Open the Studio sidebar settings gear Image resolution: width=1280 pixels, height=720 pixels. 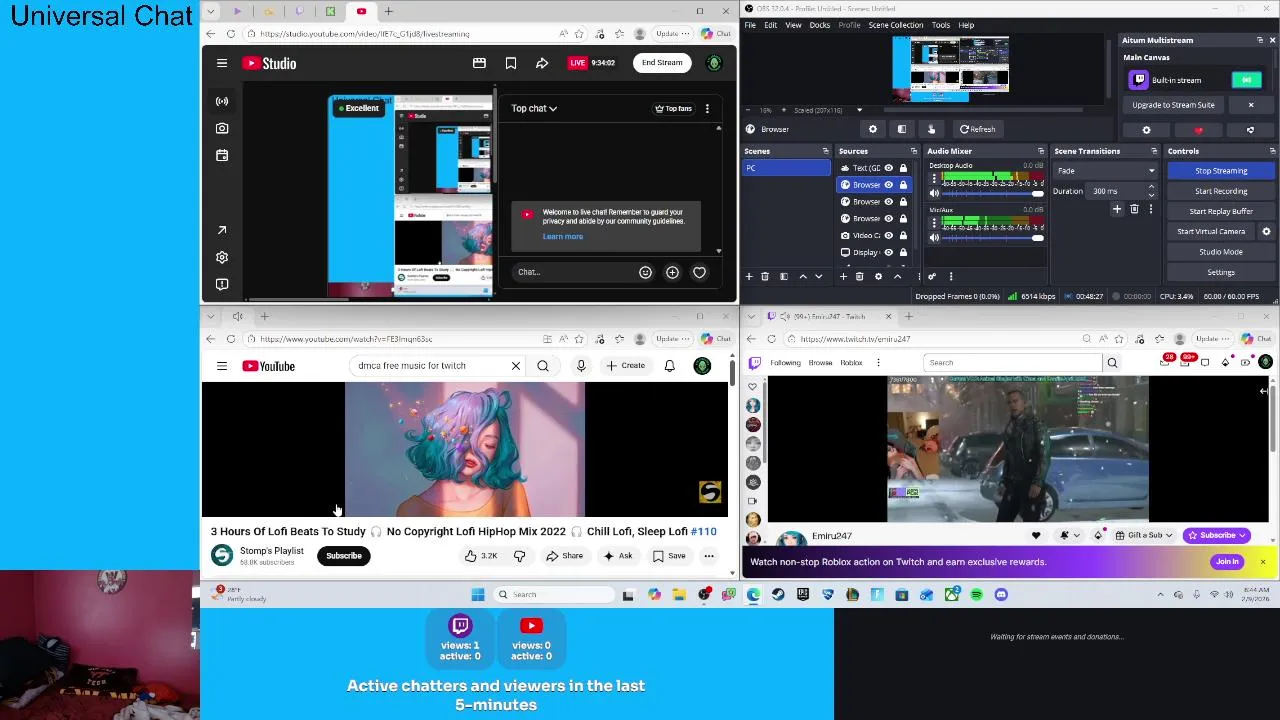point(222,257)
